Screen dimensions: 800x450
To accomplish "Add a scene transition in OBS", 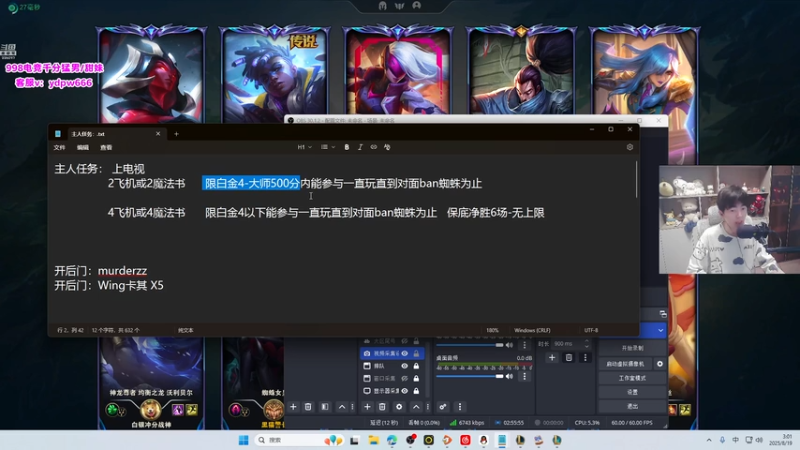I will (552, 358).
